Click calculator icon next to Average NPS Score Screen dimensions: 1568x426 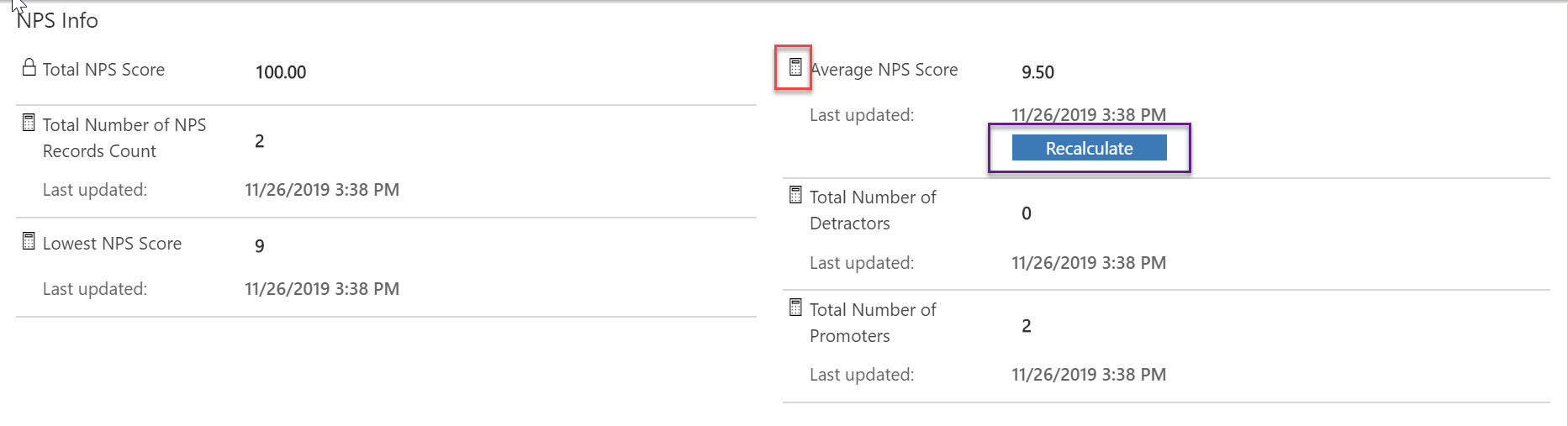tap(795, 67)
